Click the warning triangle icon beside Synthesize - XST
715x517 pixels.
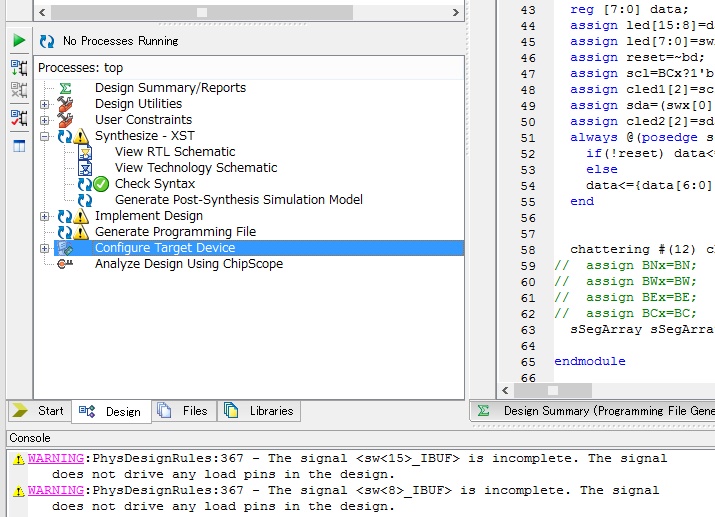pyautogui.click(x=82, y=136)
